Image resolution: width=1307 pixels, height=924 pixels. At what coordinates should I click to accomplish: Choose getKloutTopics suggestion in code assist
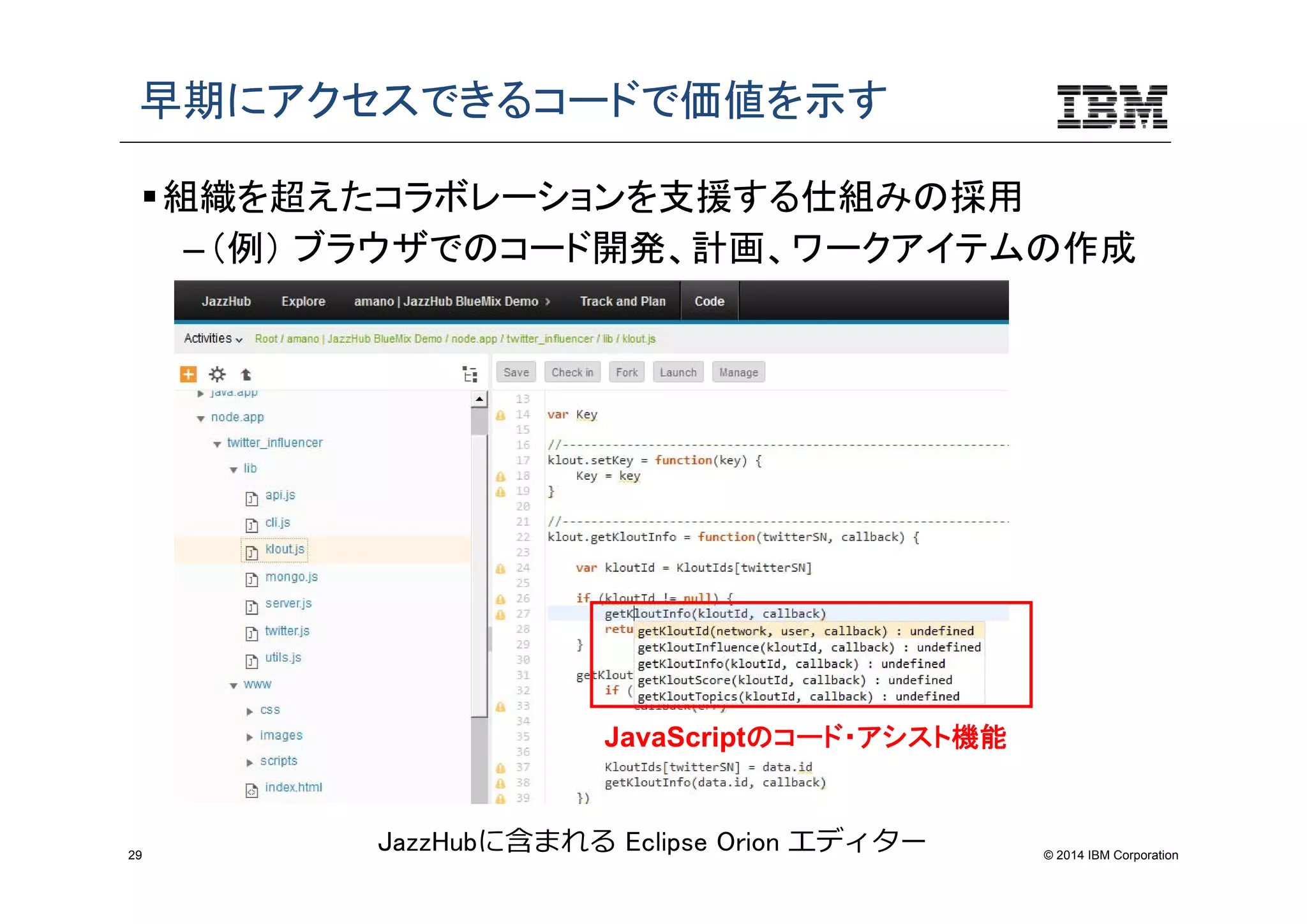(x=810, y=697)
